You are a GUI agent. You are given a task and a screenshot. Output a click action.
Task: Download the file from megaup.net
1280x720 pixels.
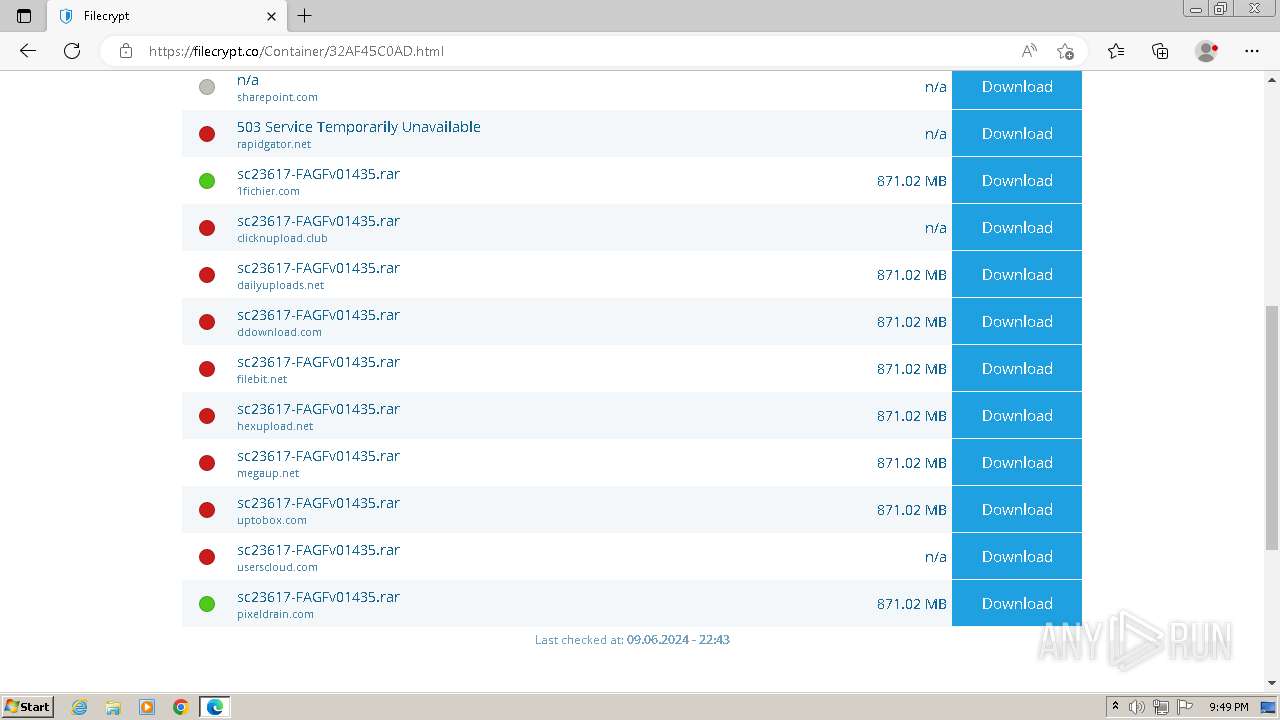point(1017,462)
